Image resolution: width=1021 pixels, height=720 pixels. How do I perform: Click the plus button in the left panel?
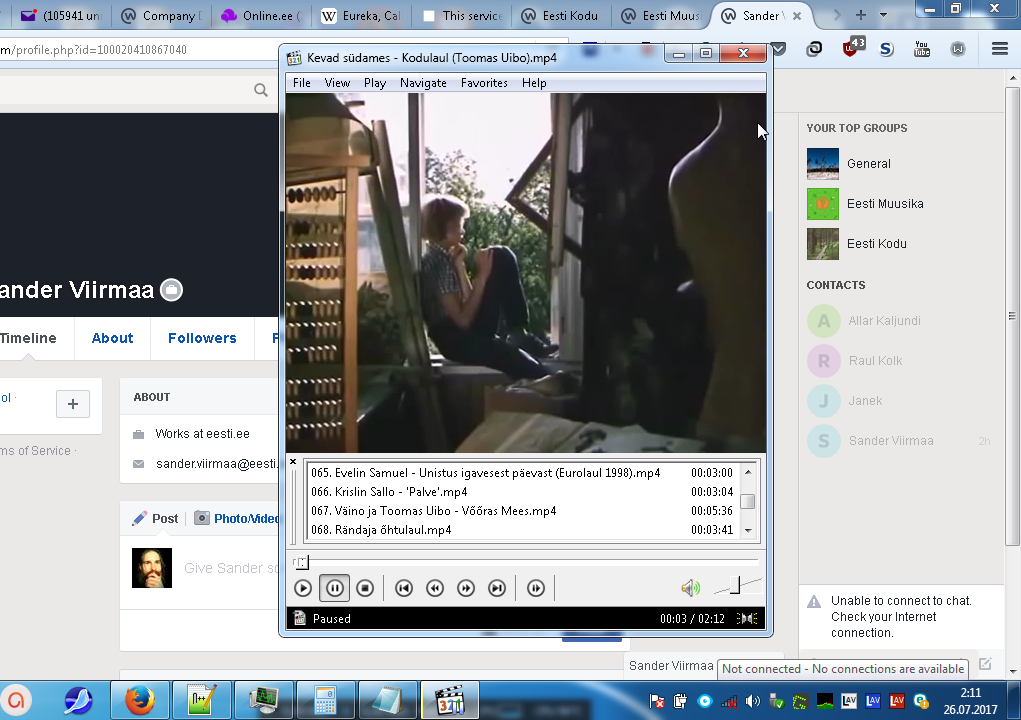(x=73, y=404)
